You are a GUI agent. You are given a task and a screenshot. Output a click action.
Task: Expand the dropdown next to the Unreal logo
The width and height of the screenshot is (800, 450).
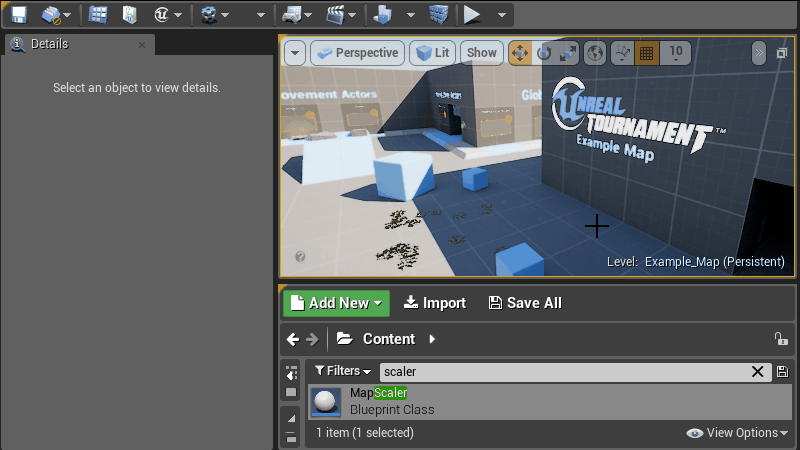click(178, 15)
